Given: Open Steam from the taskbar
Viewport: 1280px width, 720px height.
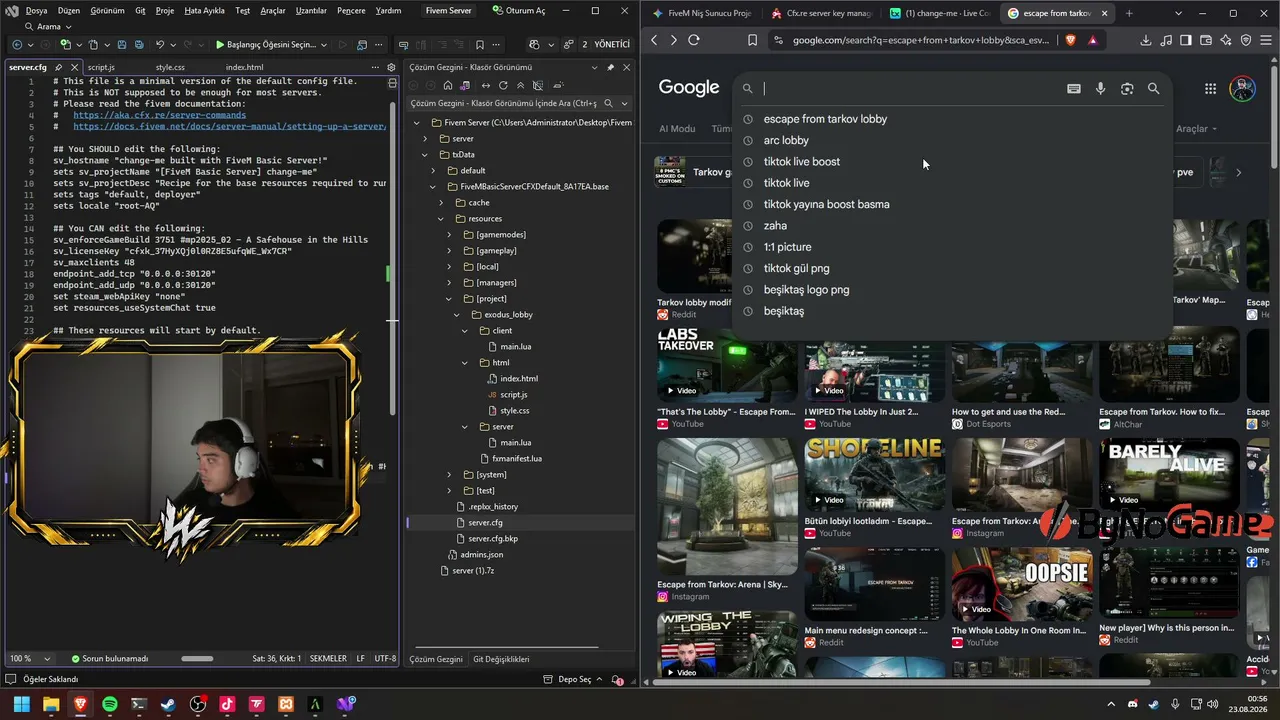Looking at the screenshot, I should tap(168, 704).
